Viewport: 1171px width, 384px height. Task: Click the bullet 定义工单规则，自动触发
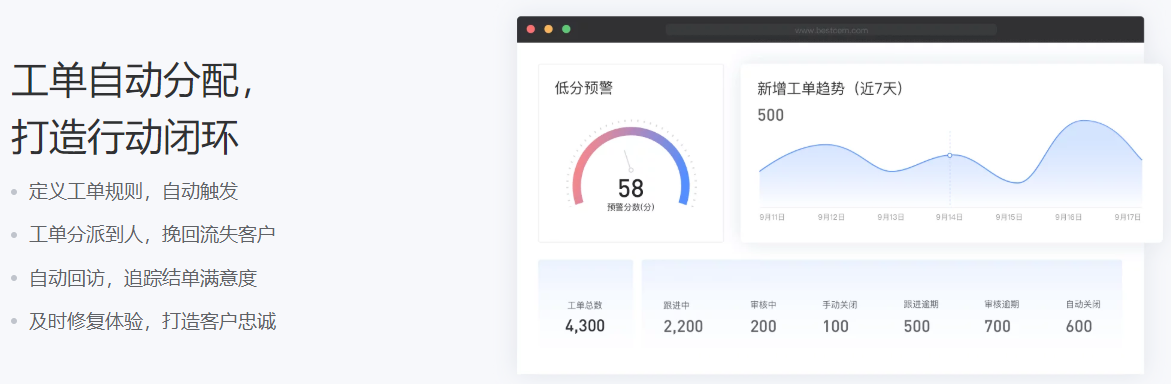coord(133,191)
